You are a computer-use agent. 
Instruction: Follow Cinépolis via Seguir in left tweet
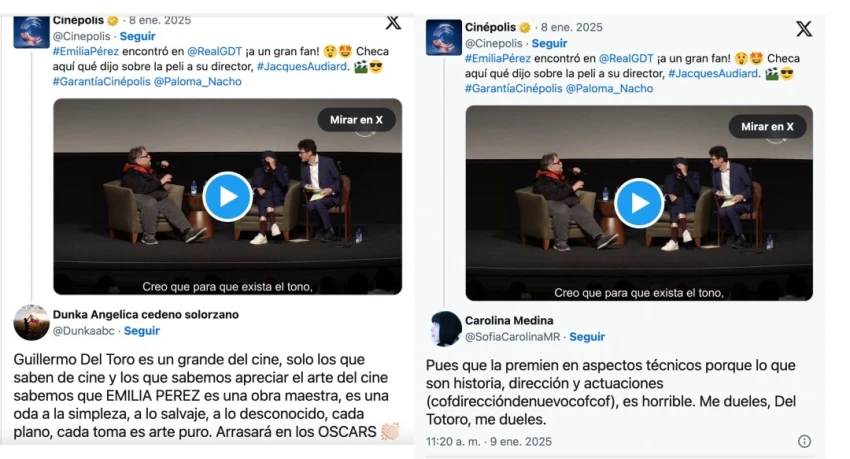click(137, 36)
